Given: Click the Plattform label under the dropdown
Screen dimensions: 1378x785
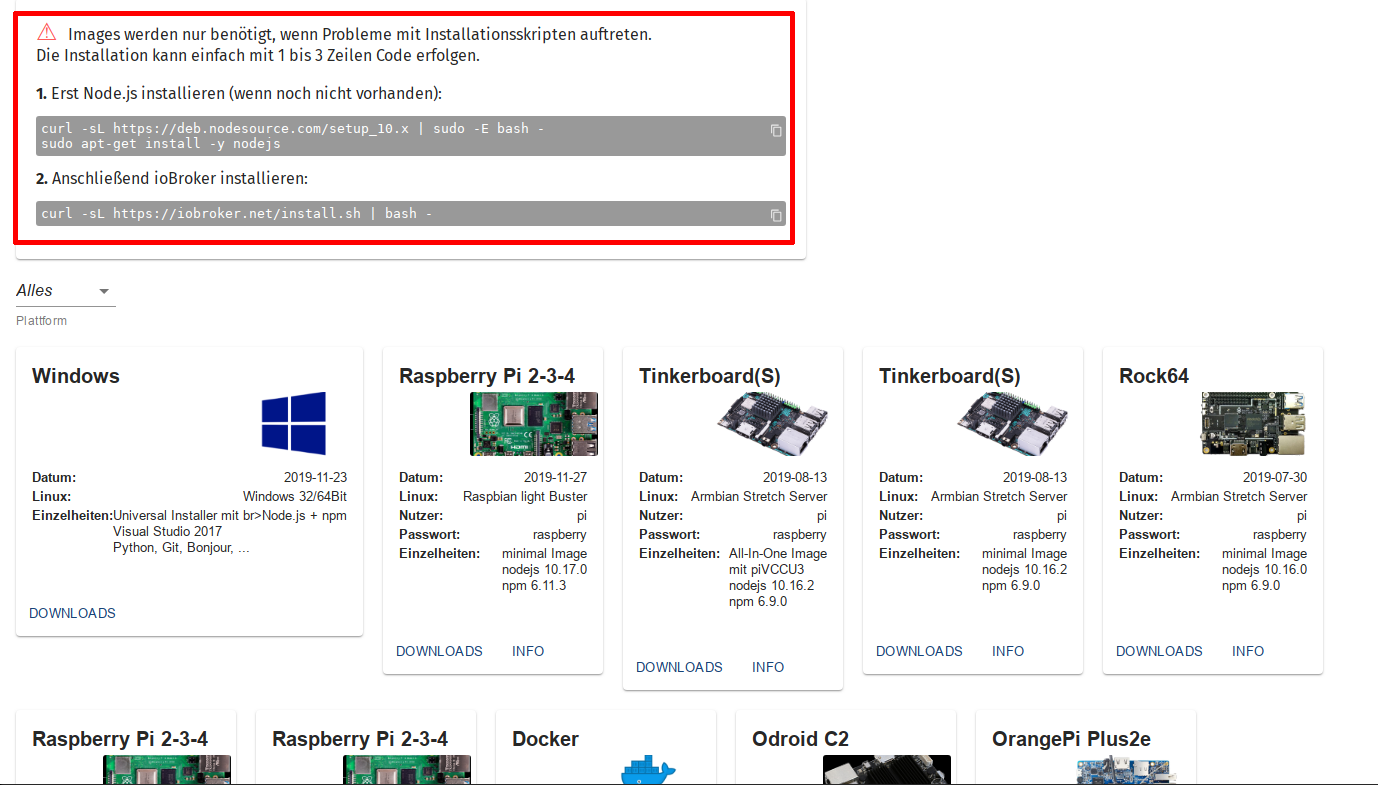Looking at the screenshot, I should click(41, 321).
